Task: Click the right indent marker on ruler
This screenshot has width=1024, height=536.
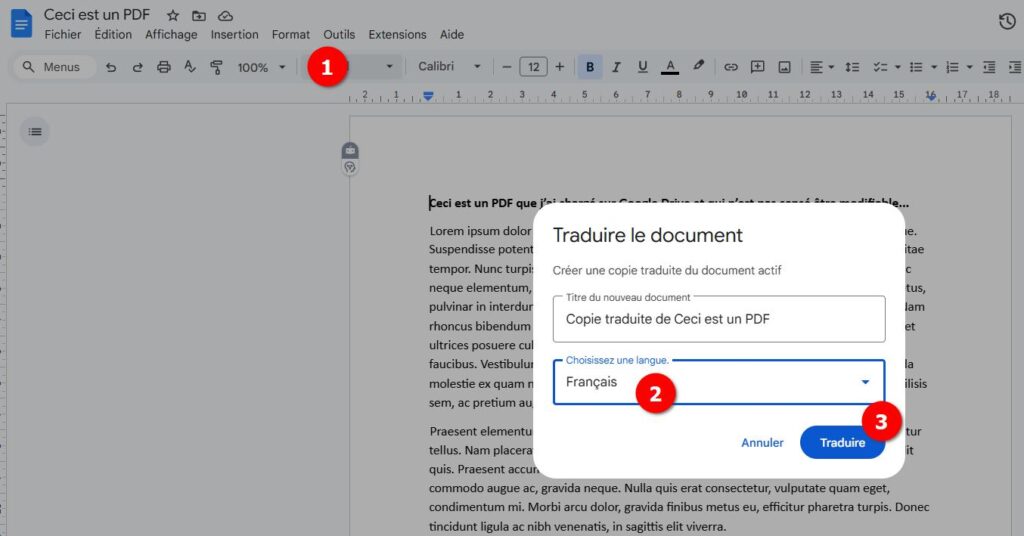Action: pos(931,97)
